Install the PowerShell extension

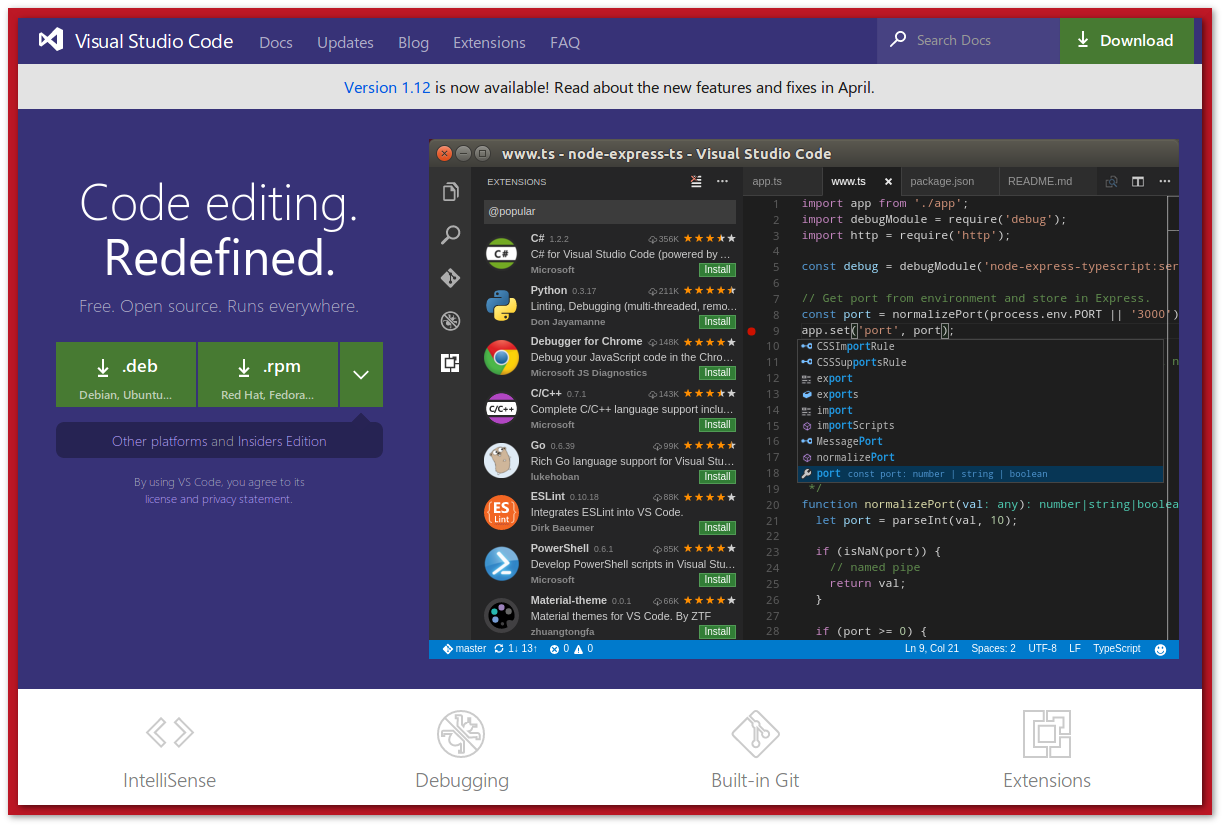tap(717, 580)
